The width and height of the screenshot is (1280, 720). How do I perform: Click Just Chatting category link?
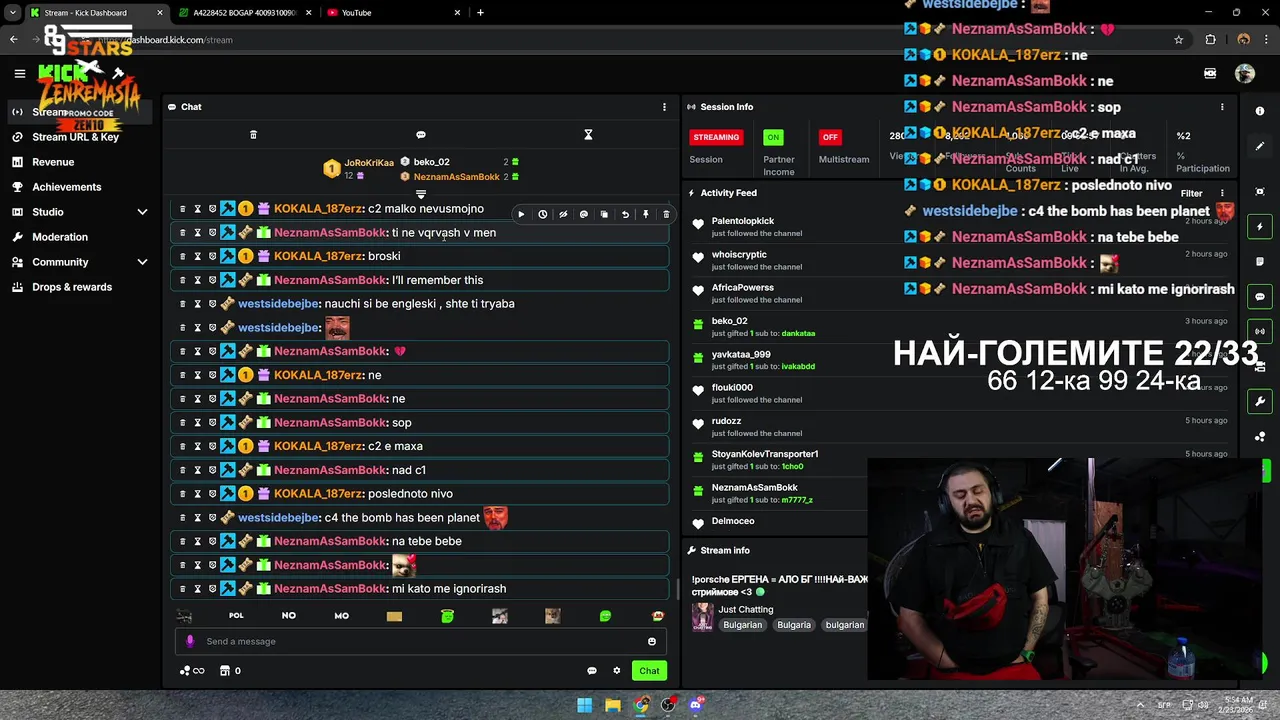point(746,609)
